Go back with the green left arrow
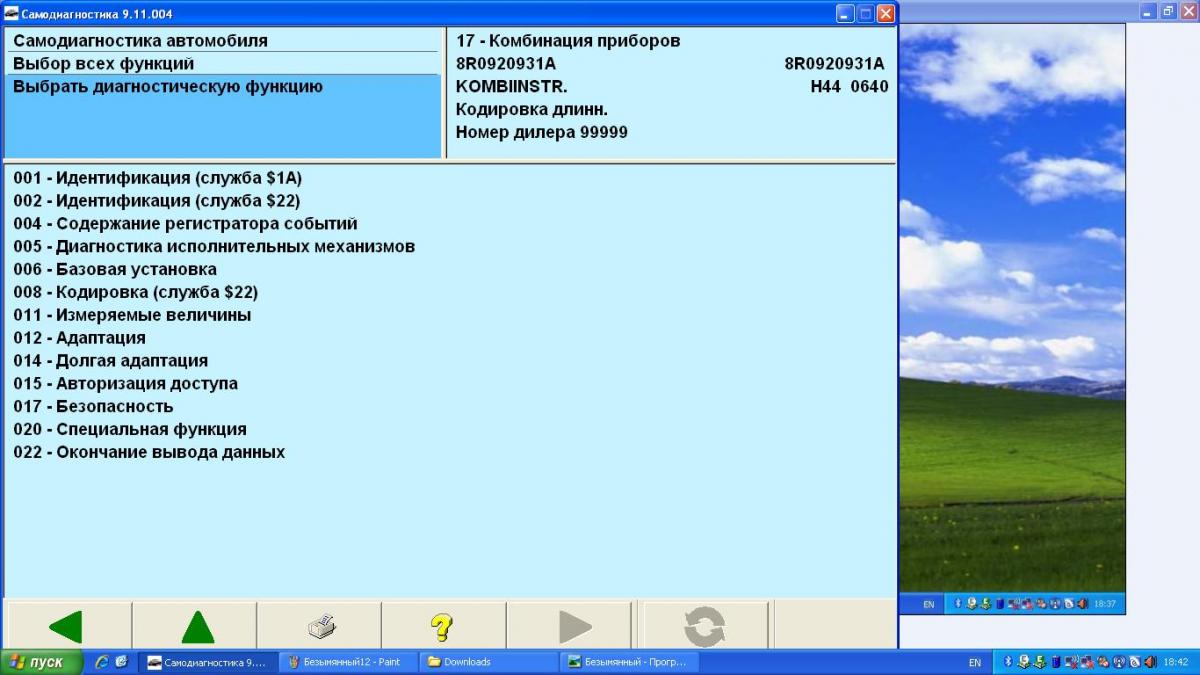 click(x=68, y=626)
